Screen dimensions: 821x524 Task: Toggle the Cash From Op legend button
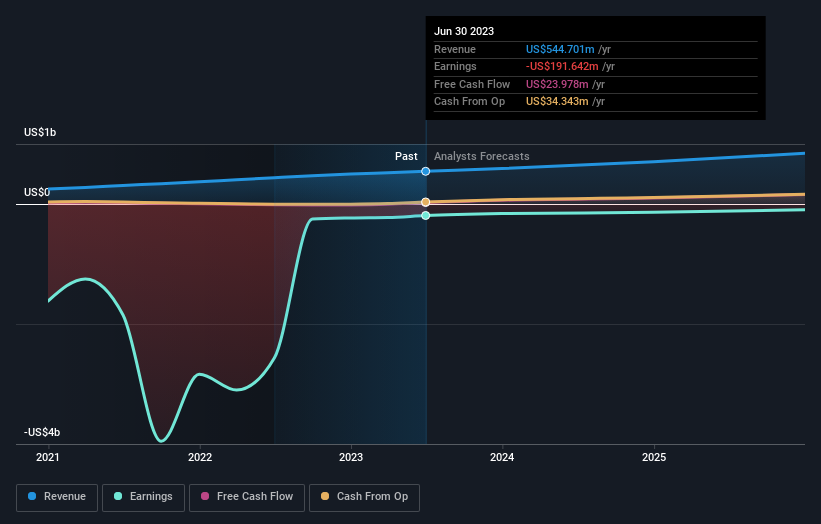tap(364, 497)
